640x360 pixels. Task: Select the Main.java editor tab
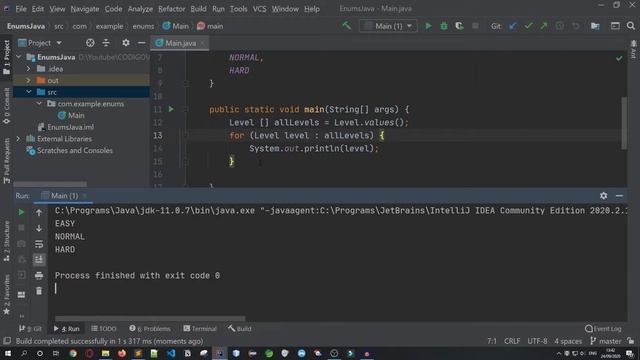pos(180,43)
